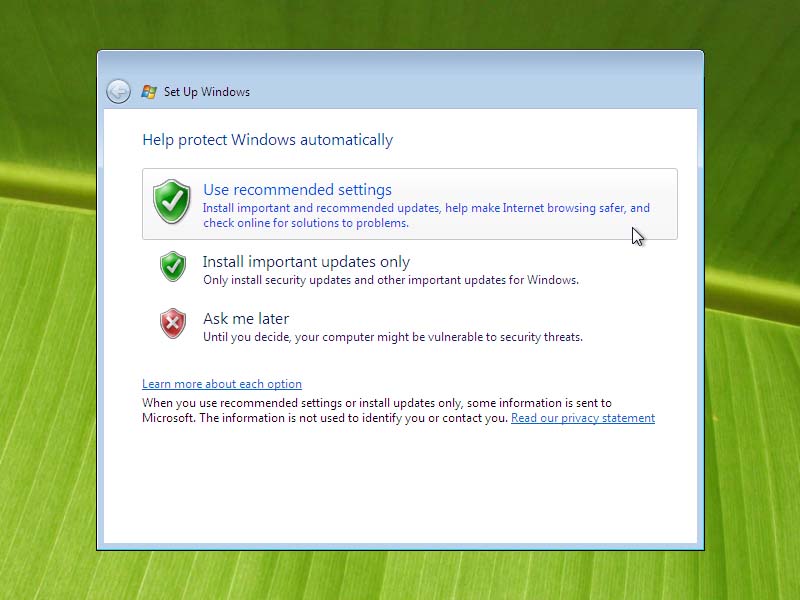Click the green shield beside Install important updates
The image size is (800, 600).
(x=173, y=266)
